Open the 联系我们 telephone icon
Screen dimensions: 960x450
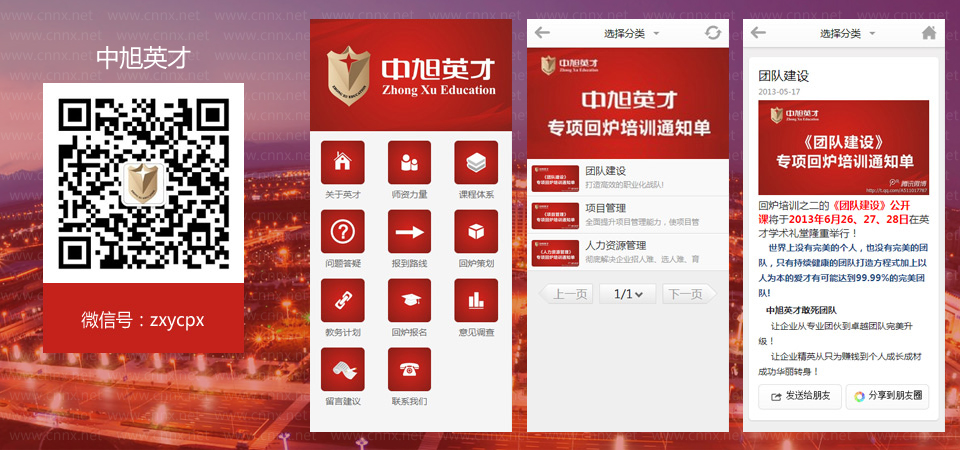point(409,369)
